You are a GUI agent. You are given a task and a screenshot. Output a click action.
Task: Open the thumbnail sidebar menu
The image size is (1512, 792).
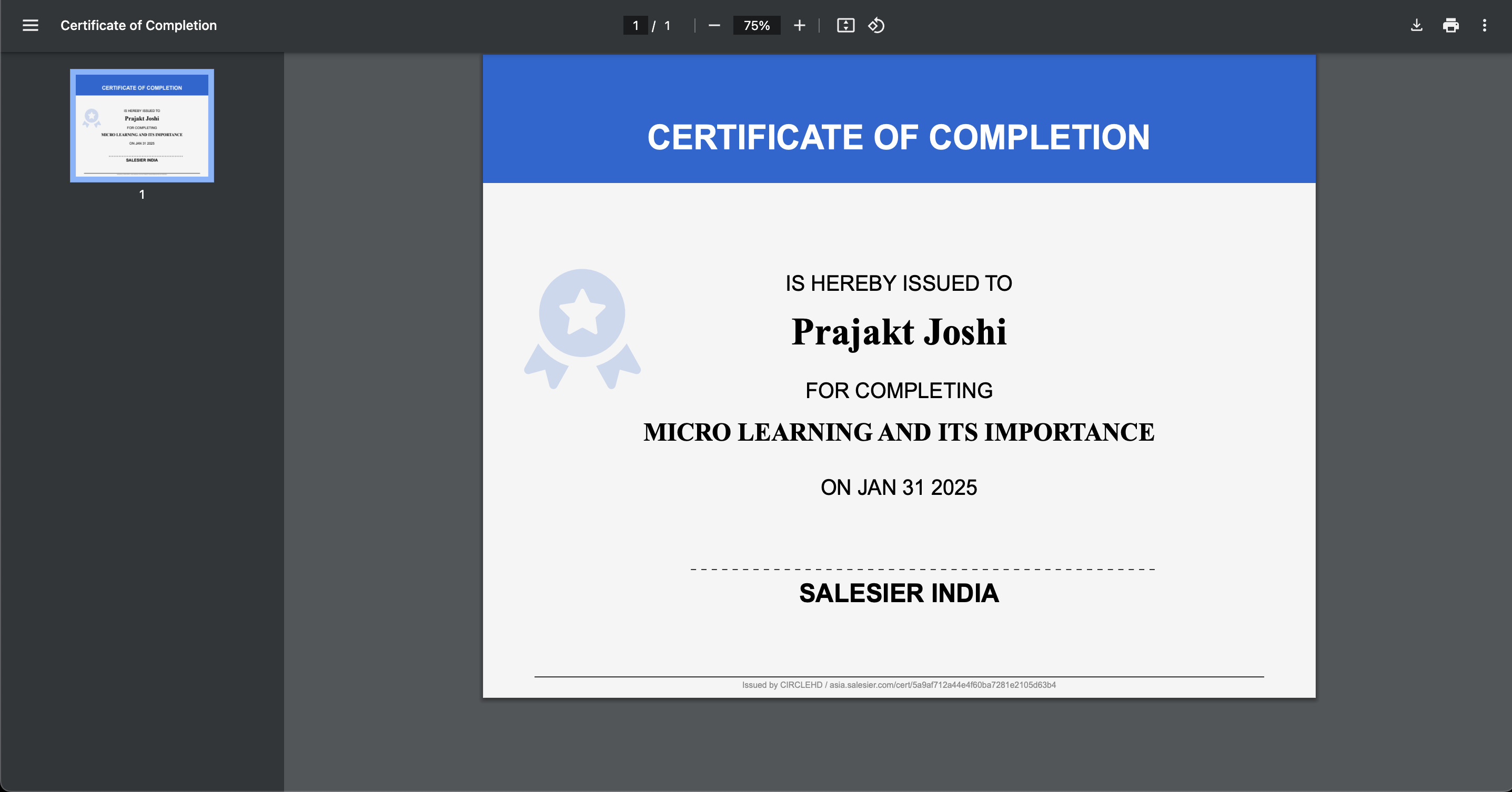click(30, 25)
